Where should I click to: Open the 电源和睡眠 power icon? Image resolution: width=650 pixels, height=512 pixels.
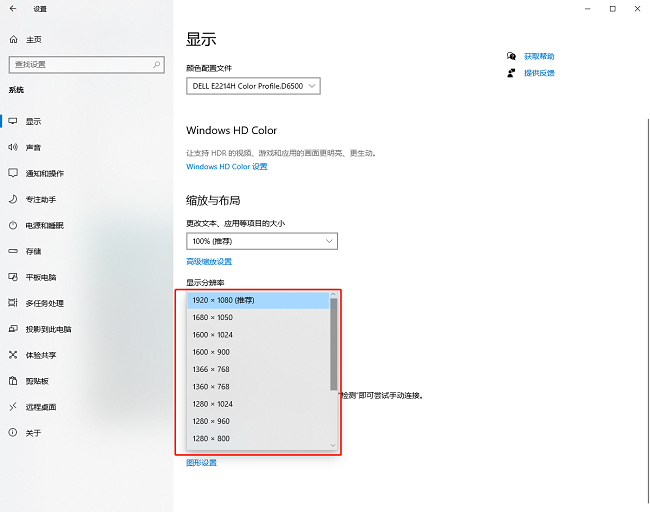click(x=13, y=225)
